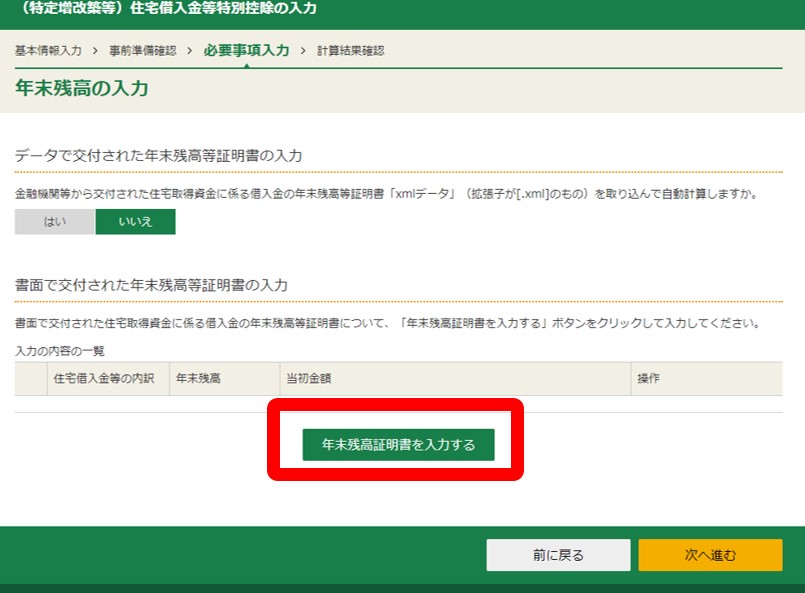
Task: Click データで交付された年末残高等証明書の入力 heading
Action: click(159, 156)
